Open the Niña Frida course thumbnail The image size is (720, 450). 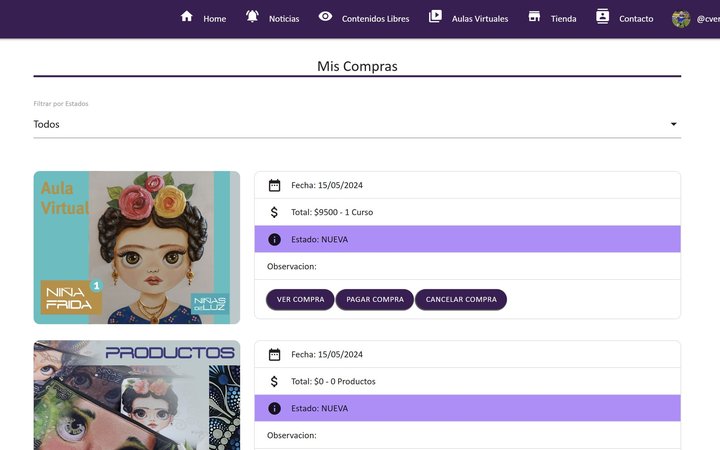point(137,247)
